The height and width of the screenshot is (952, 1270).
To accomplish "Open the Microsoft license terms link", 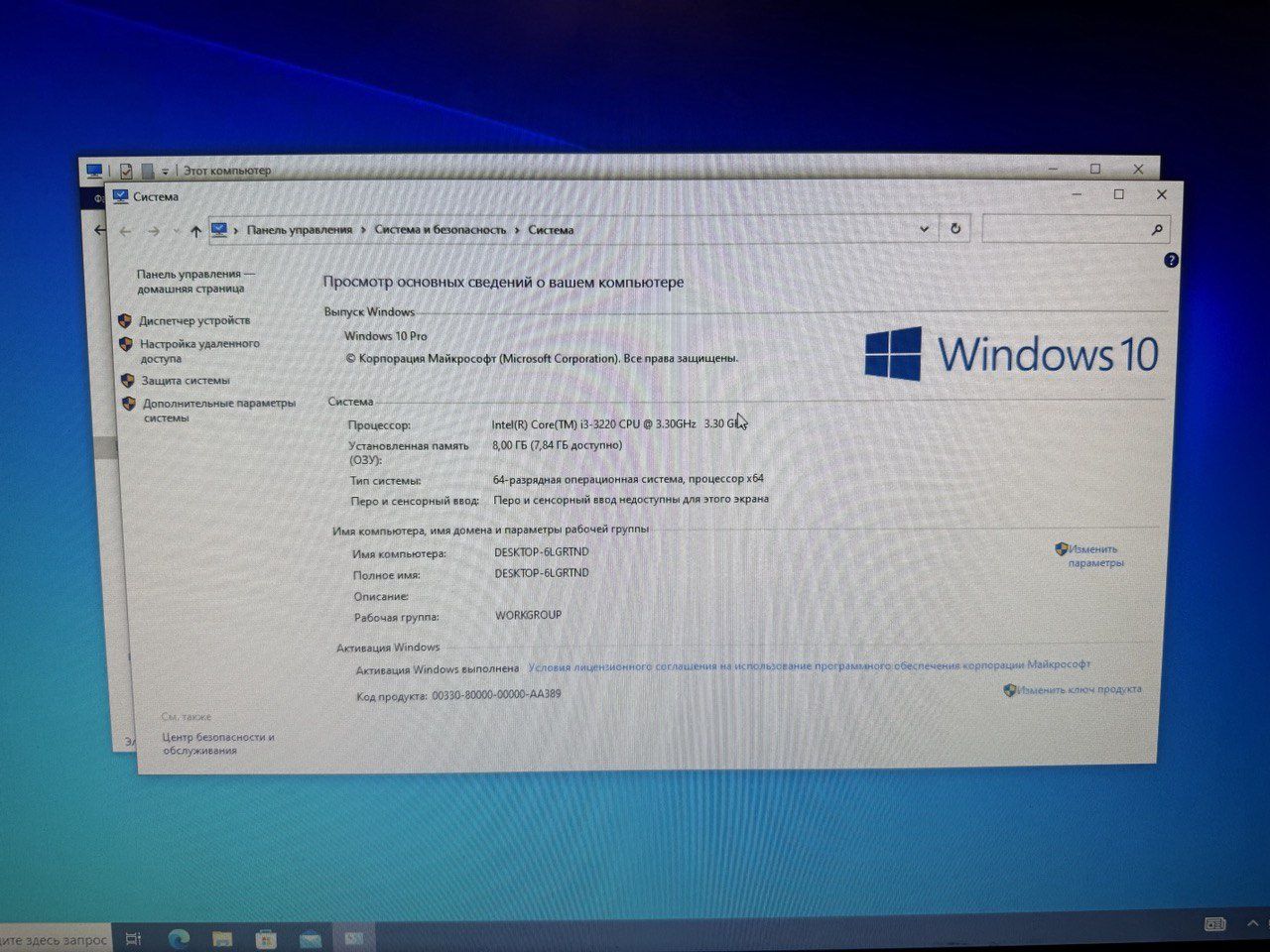I will [809, 665].
